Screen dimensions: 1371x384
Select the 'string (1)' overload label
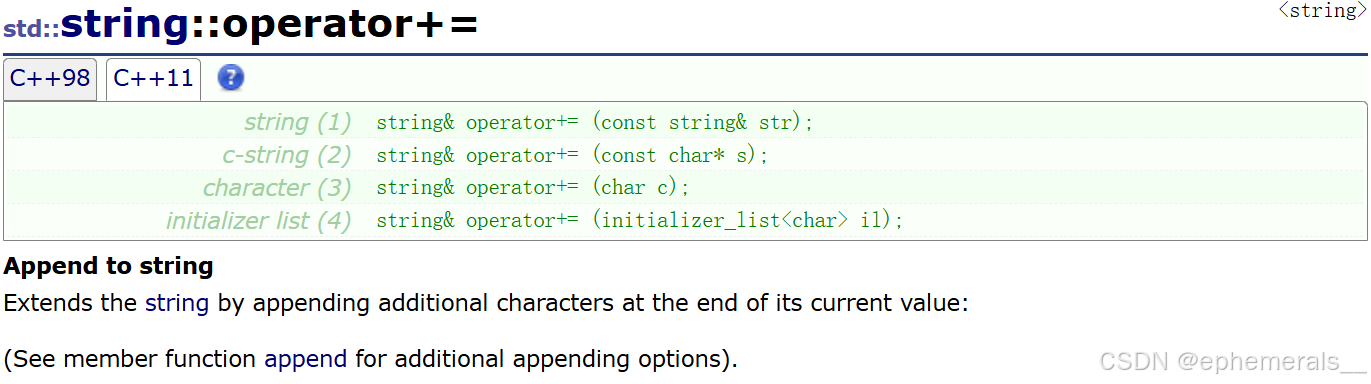point(298,123)
